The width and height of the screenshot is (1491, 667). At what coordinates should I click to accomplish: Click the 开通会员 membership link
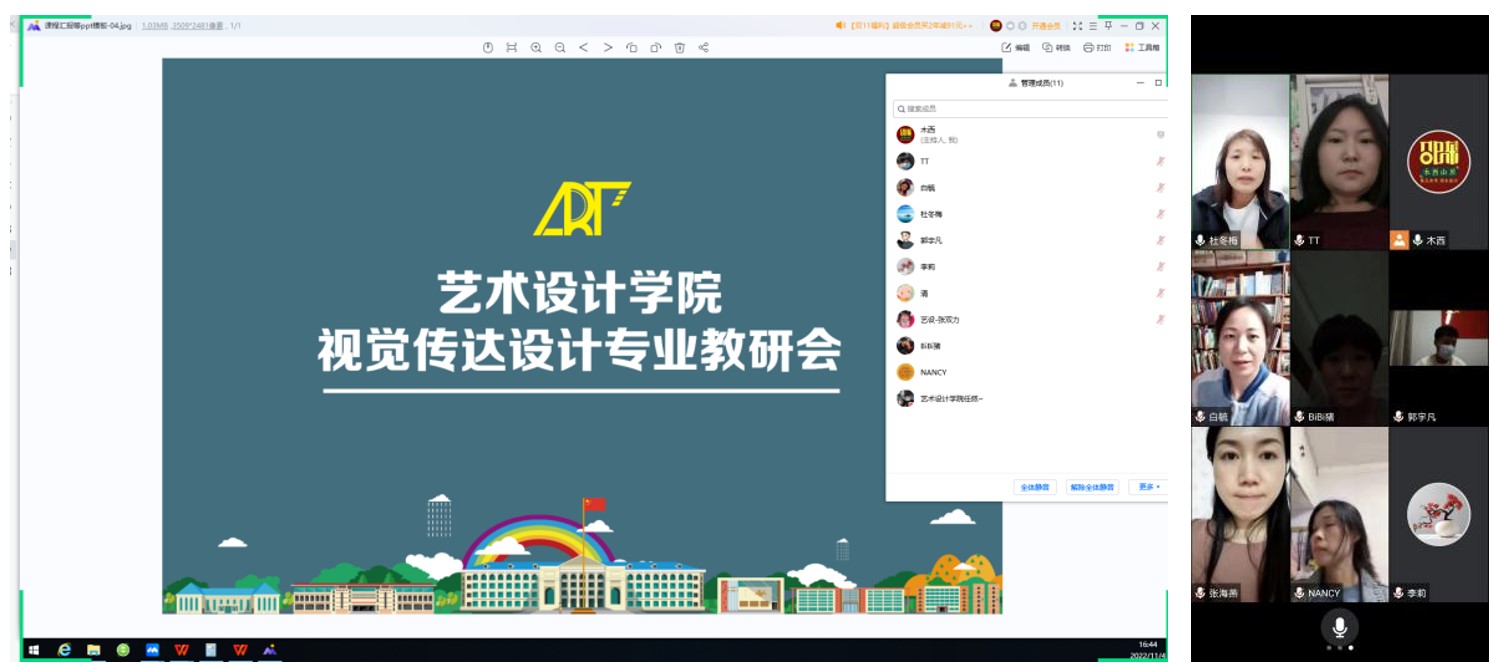[1046, 26]
